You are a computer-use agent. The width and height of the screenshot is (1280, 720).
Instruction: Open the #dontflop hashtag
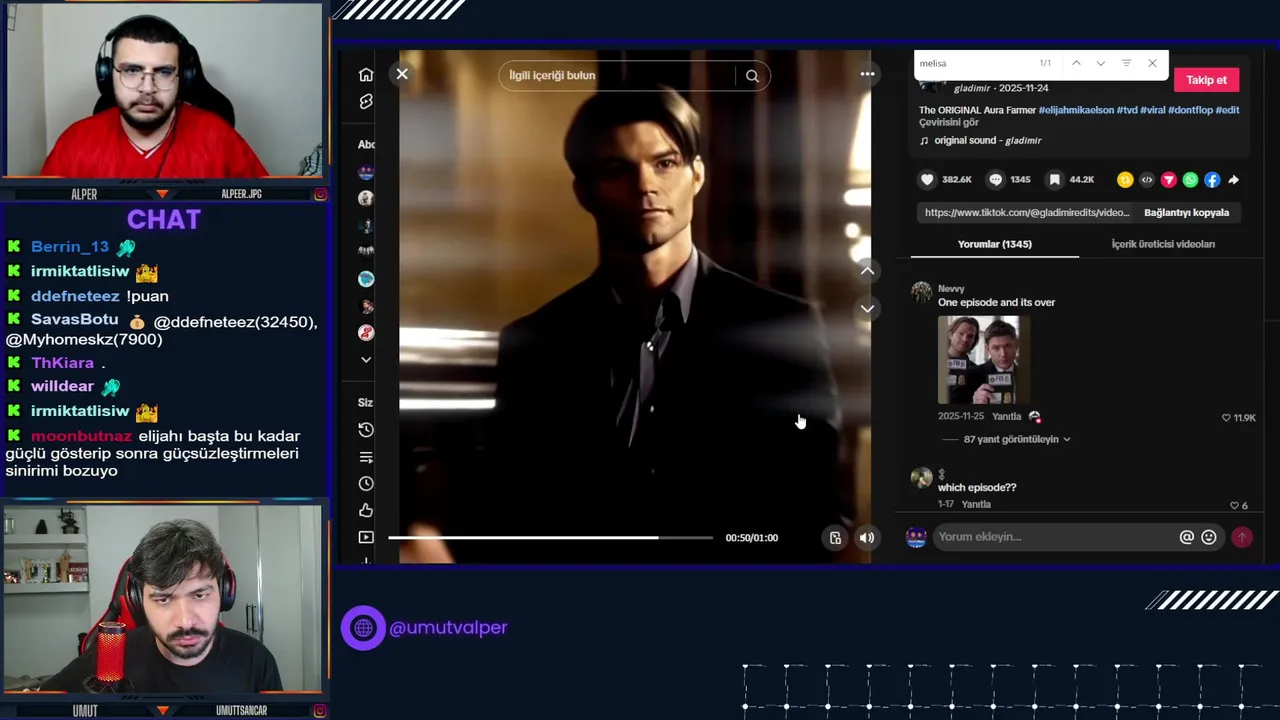(x=1190, y=110)
